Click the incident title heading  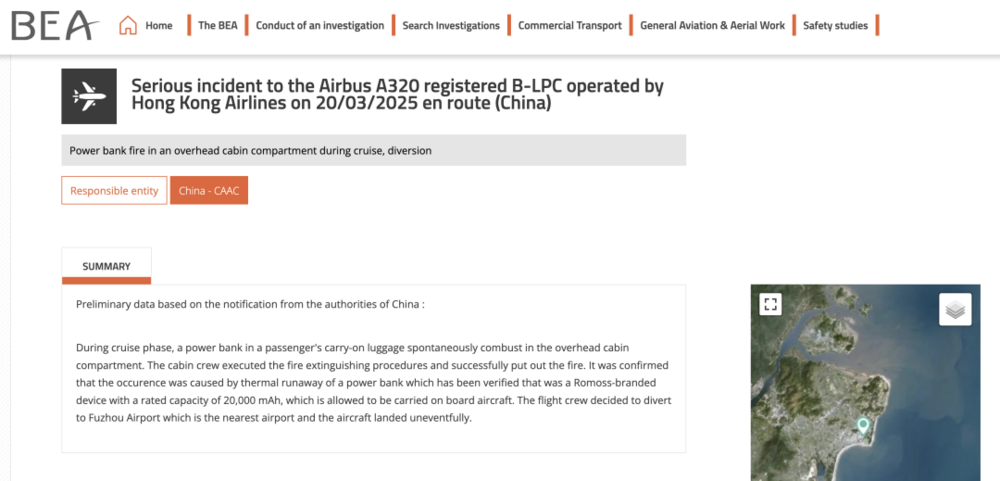pos(397,94)
